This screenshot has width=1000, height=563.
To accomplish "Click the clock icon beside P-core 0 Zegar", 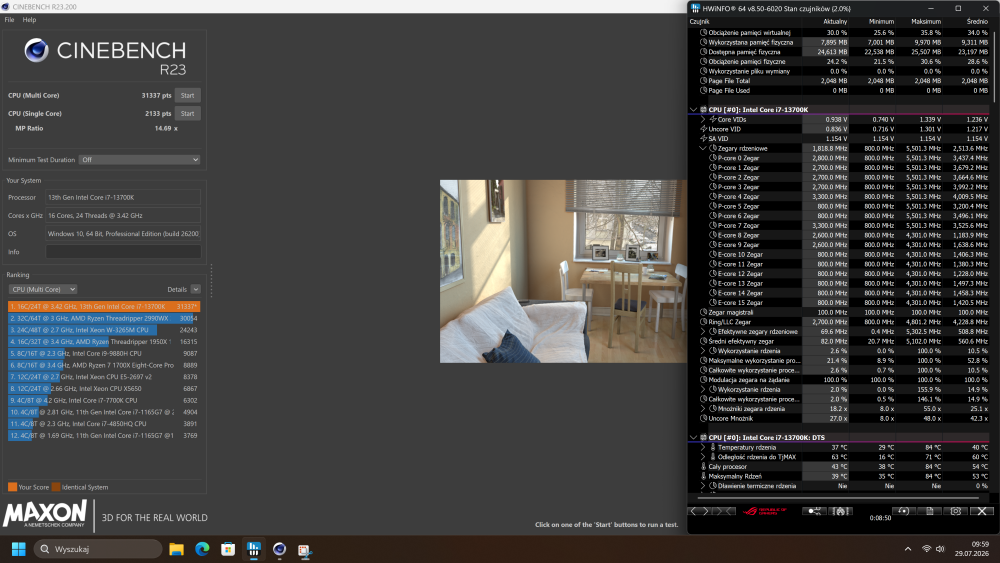I will (714, 158).
